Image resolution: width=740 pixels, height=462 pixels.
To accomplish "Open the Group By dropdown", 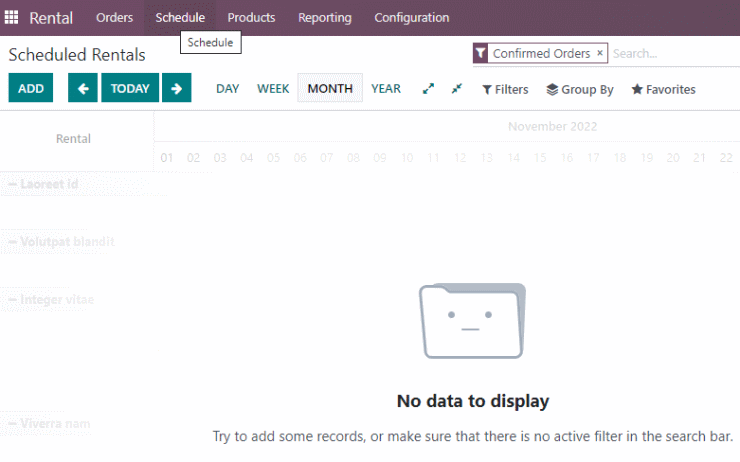I will (x=580, y=89).
